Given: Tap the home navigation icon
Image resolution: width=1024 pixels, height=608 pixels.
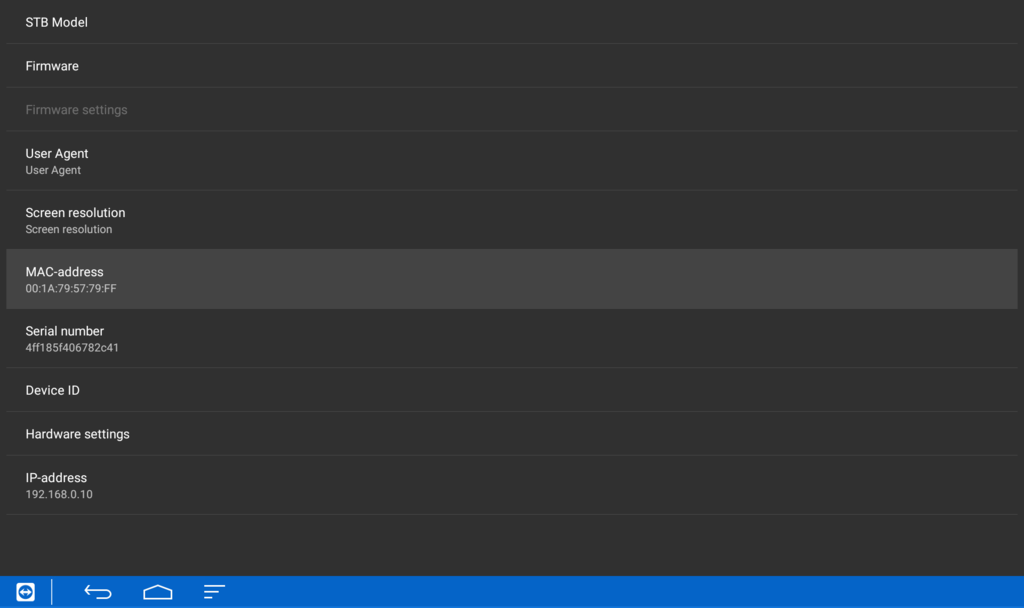Looking at the screenshot, I should tap(157, 592).
